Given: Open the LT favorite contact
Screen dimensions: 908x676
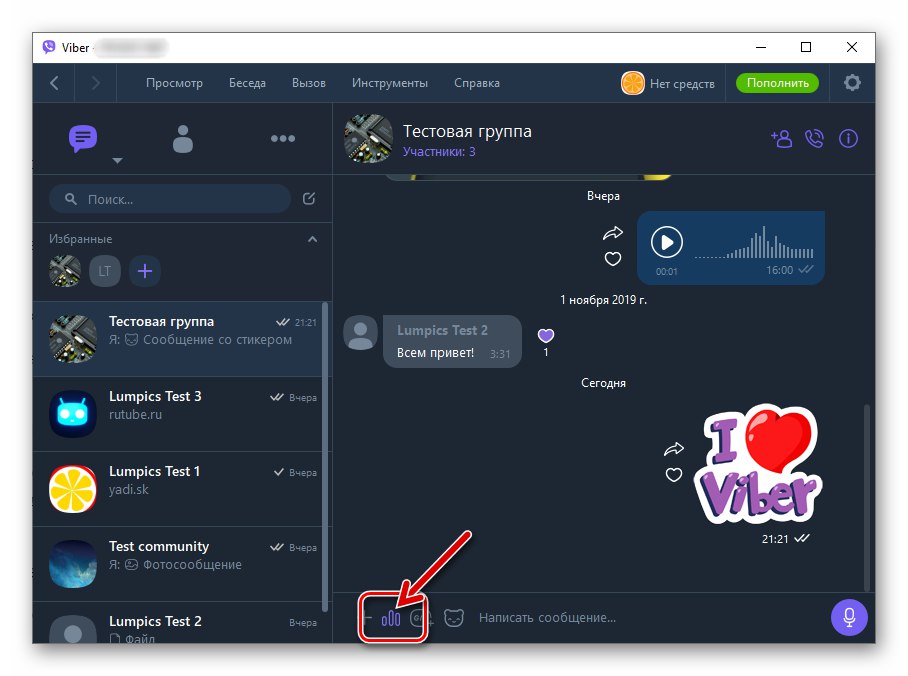Looking at the screenshot, I should 105,271.
